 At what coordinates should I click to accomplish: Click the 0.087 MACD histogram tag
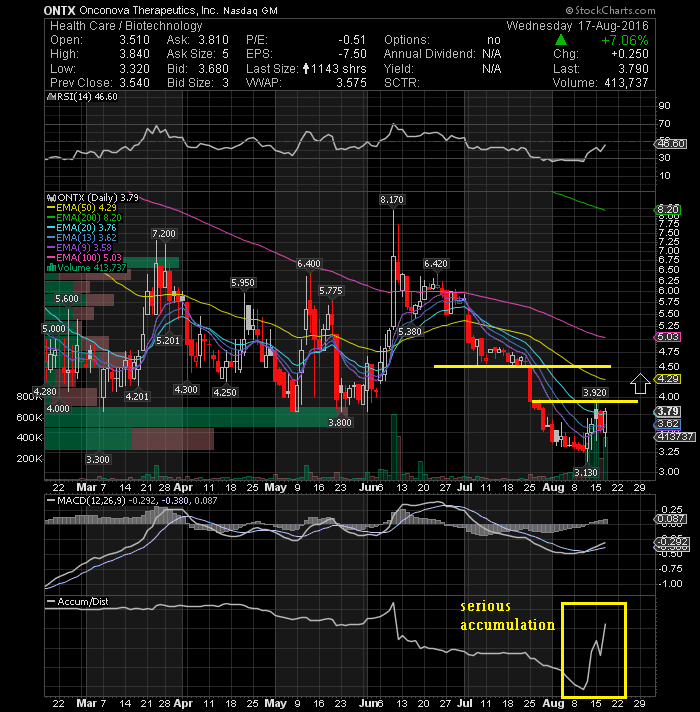point(670,519)
